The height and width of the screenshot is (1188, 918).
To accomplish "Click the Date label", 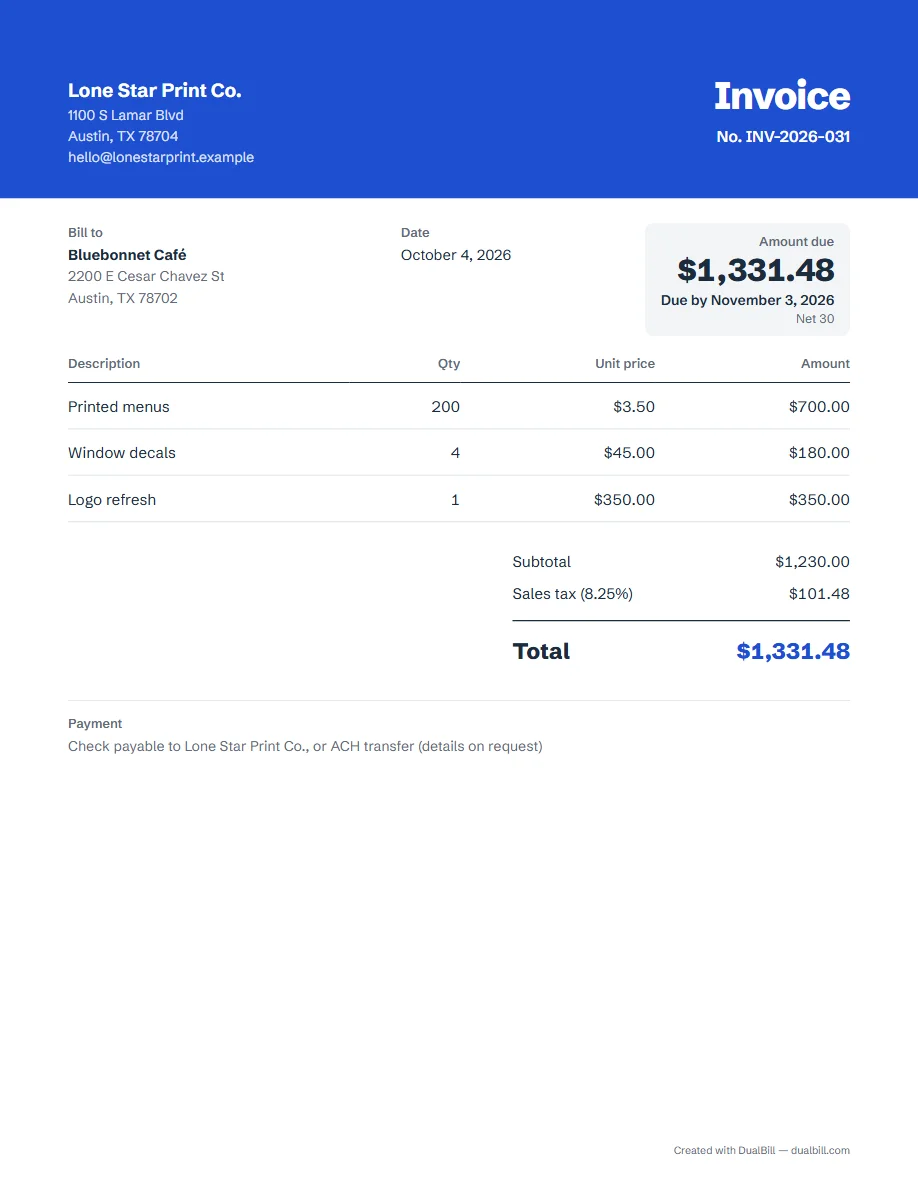I will coord(415,233).
